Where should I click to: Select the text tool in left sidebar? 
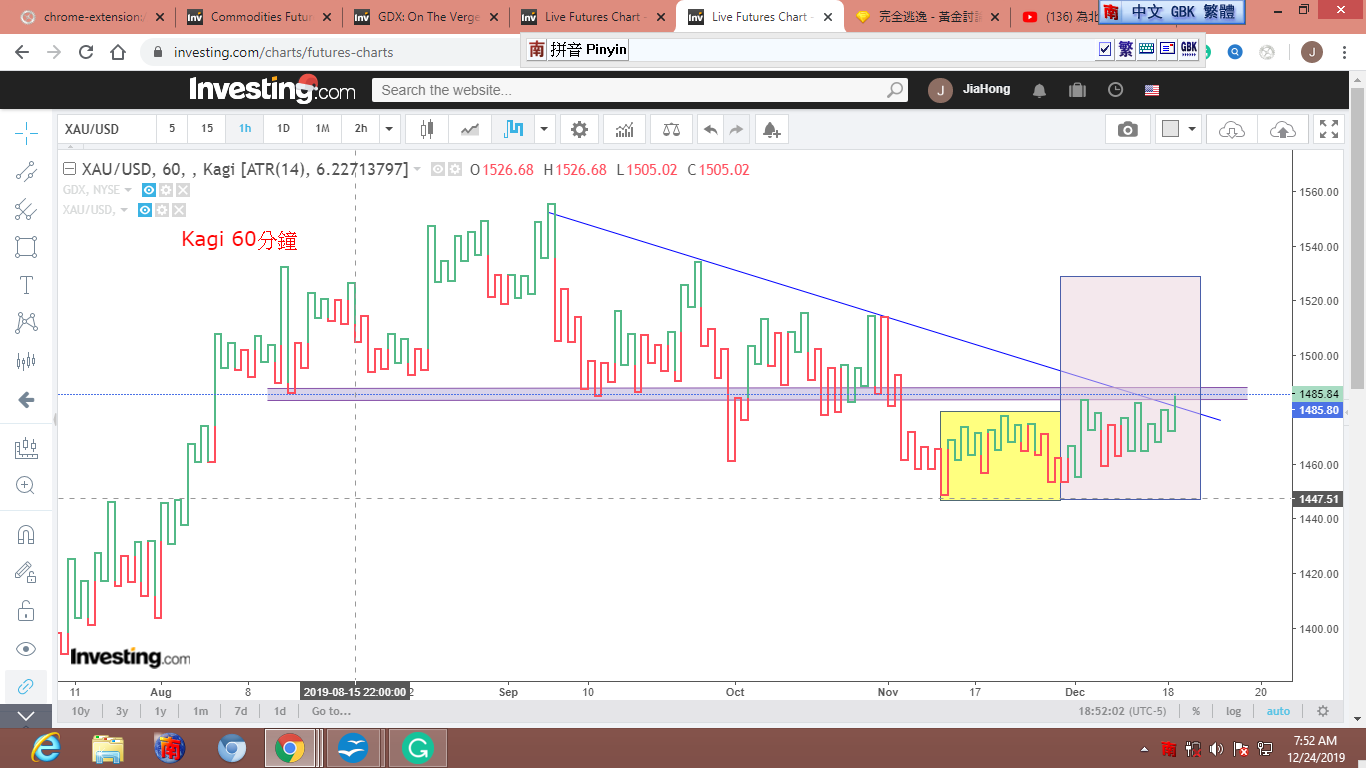coord(26,285)
